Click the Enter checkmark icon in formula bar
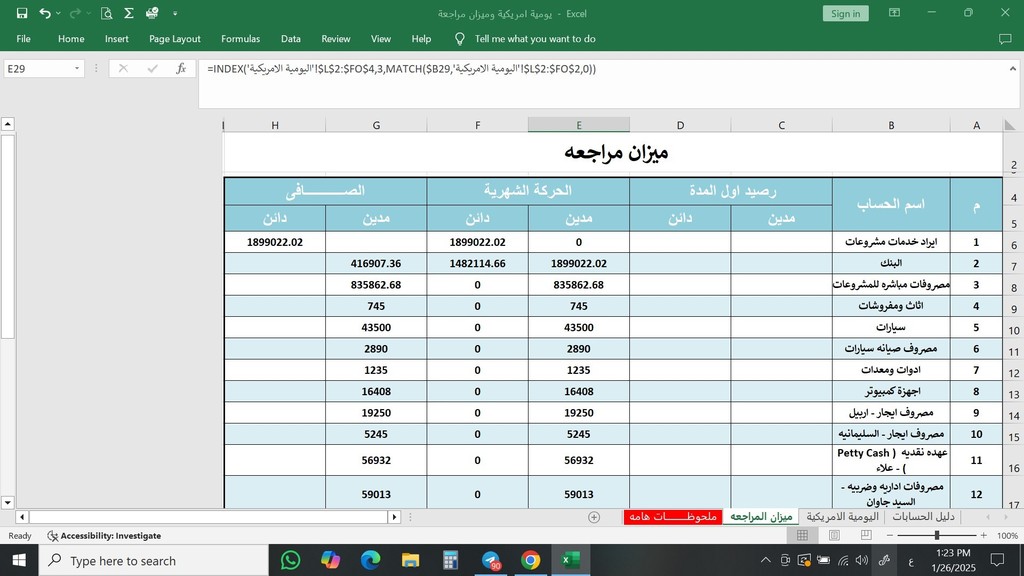 tap(152, 69)
